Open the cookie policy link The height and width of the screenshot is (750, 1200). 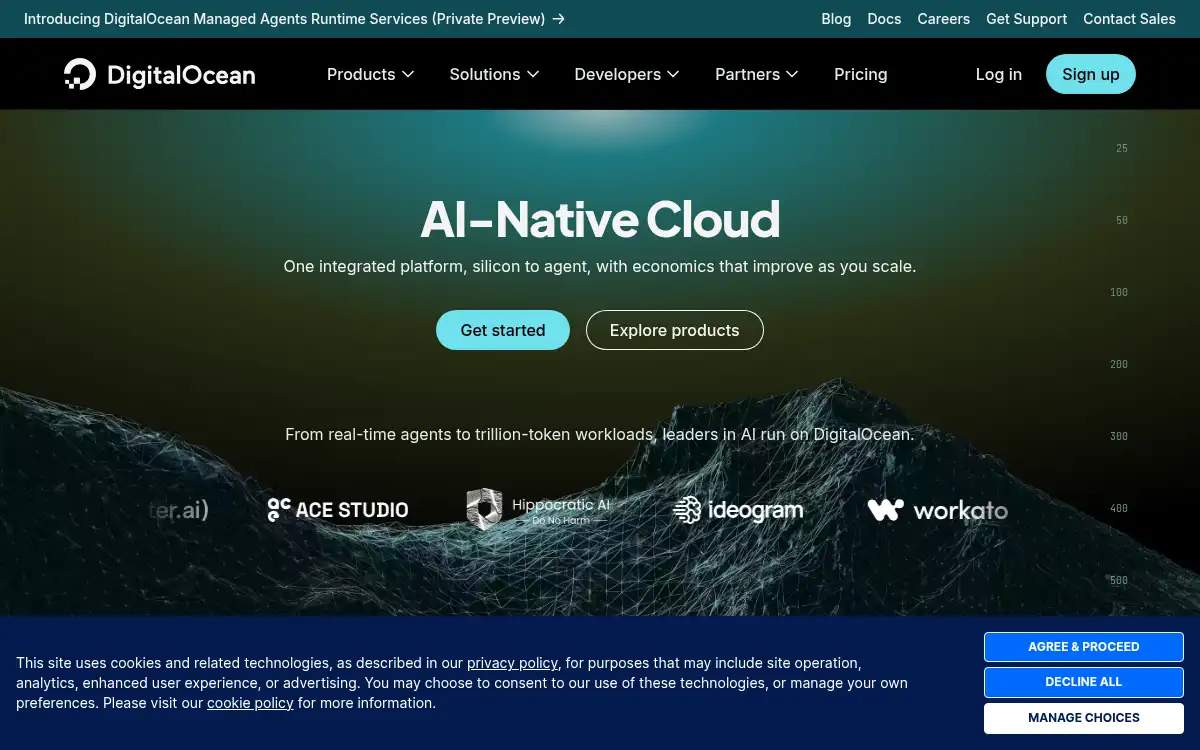coord(250,703)
